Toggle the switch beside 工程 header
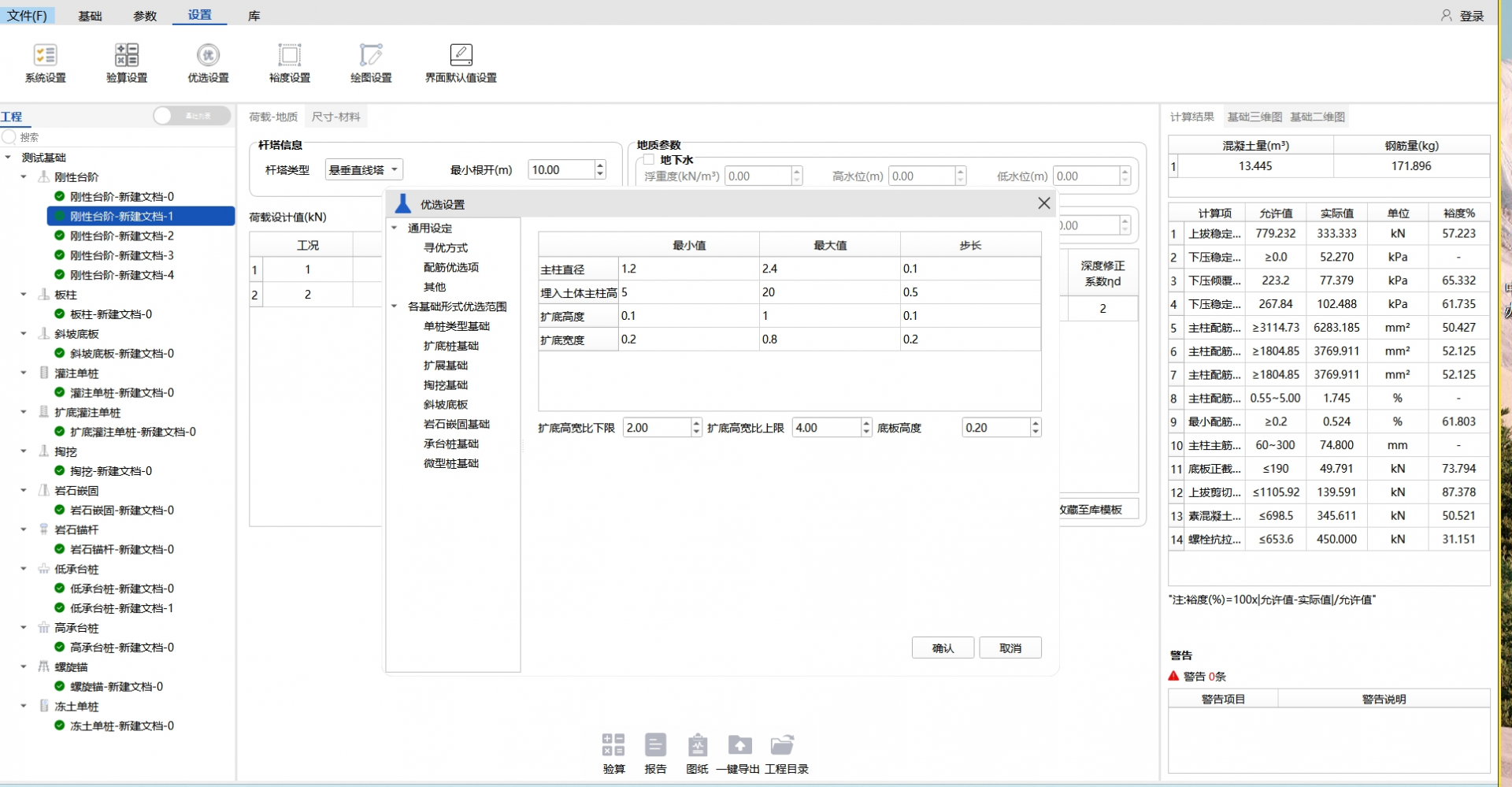 [x=191, y=116]
